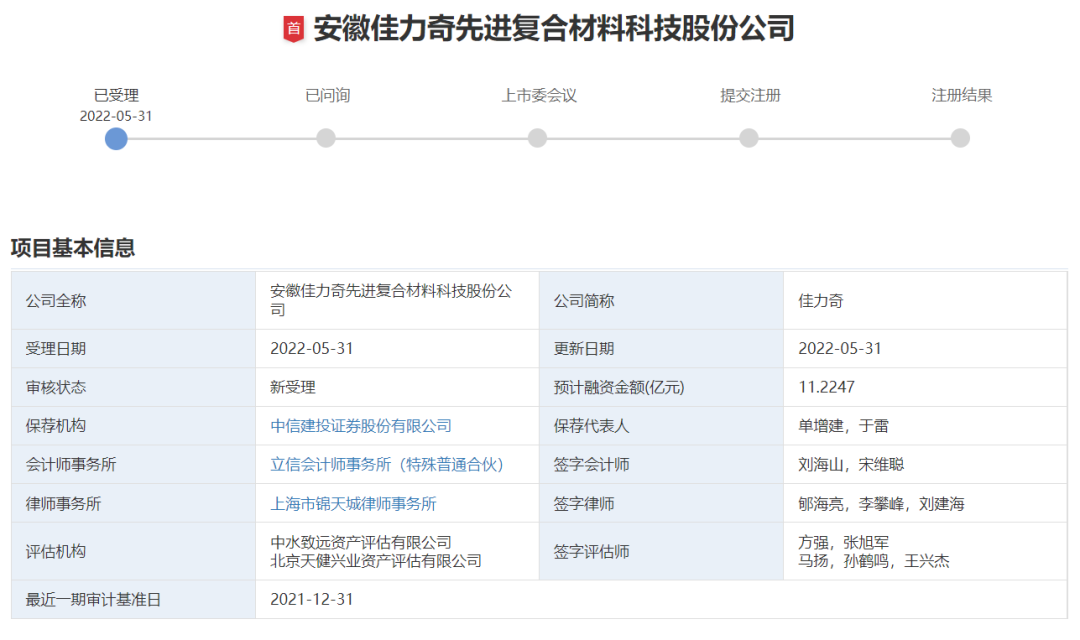Click the 注册结果 stage circle
1080x640 pixels.
[x=961, y=139]
